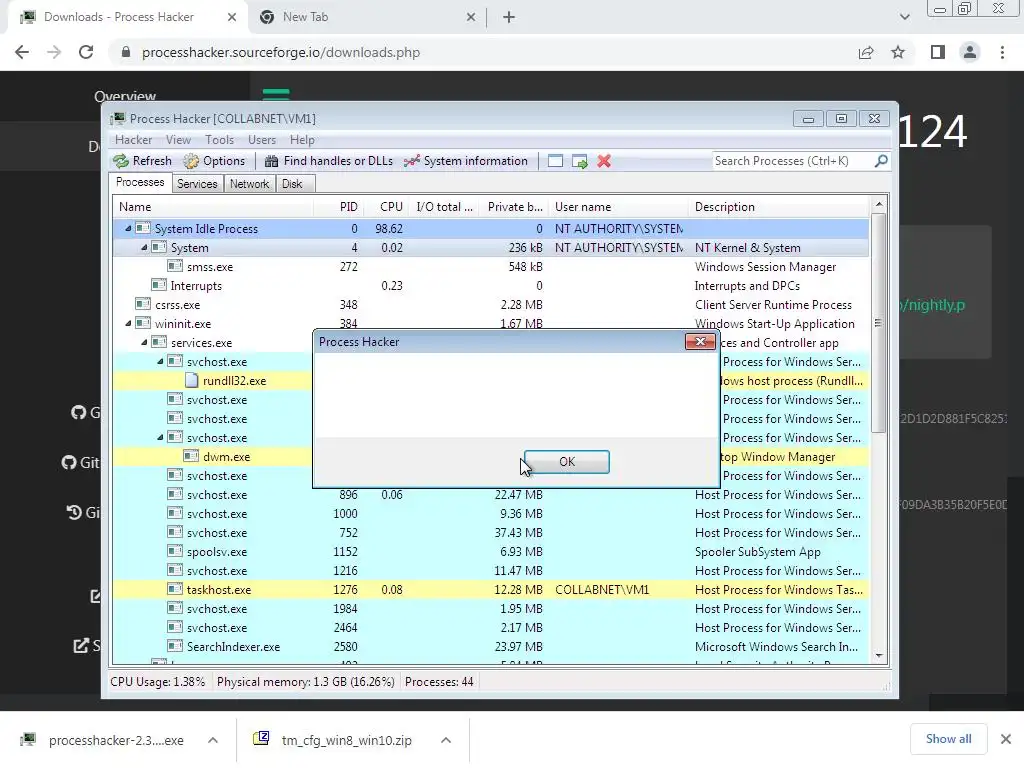
Task: Click OK in the Process Hacker dialog
Action: pyautogui.click(x=566, y=462)
